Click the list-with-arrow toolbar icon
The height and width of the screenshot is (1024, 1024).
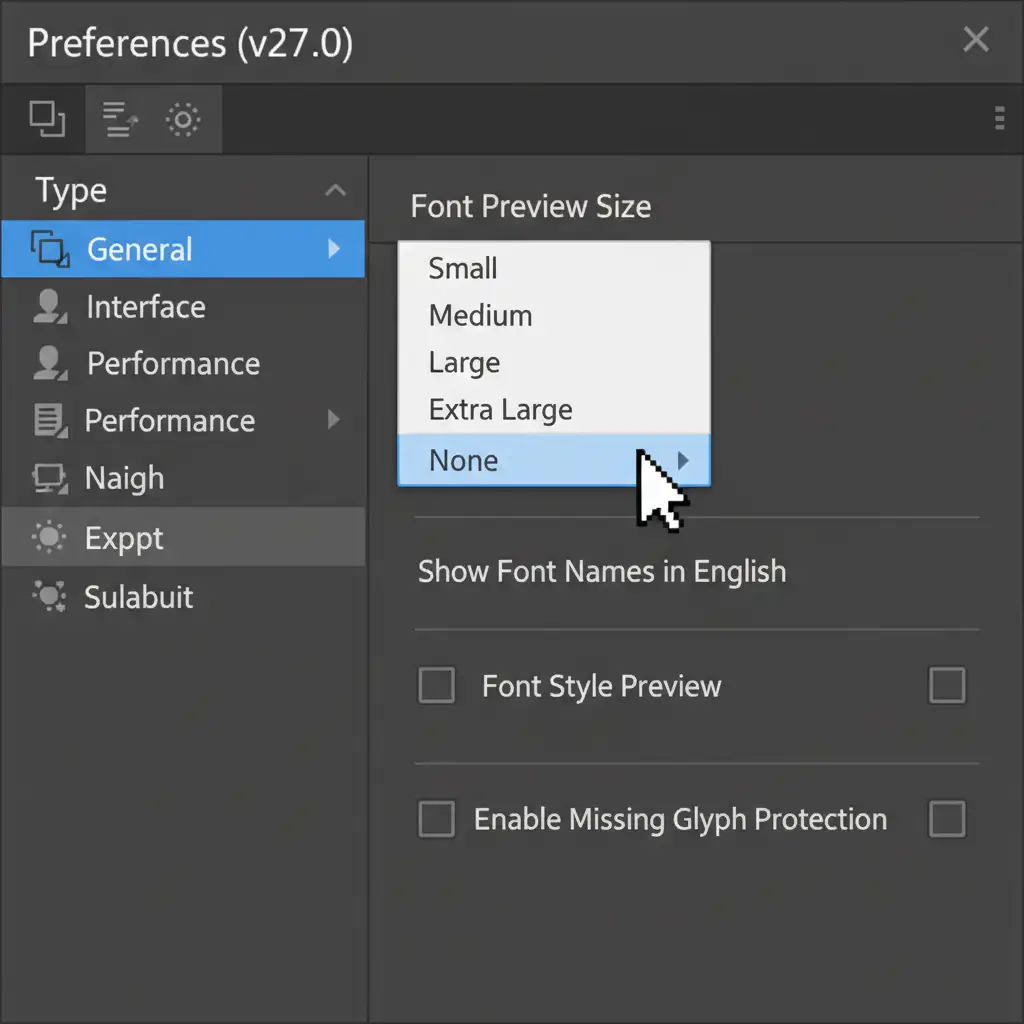pos(120,120)
